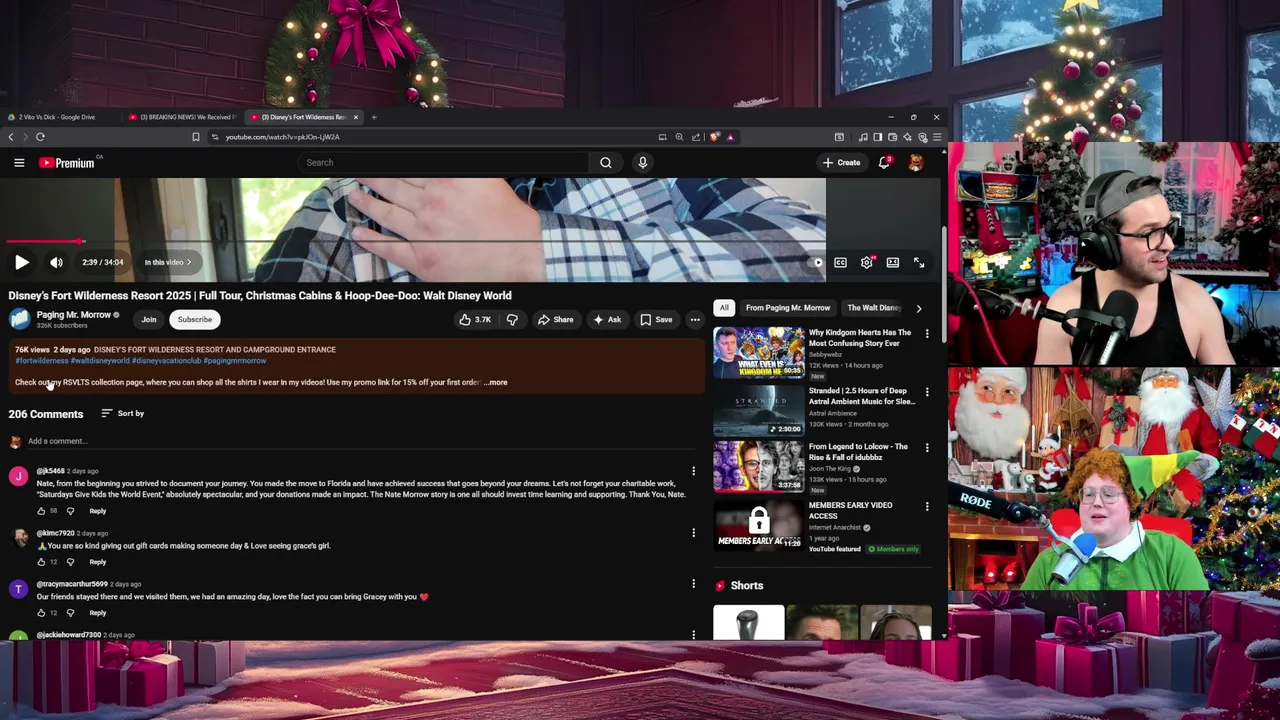Open the YouTube hamburger guide menu
This screenshot has height=720, width=1280.
[19, 162]
